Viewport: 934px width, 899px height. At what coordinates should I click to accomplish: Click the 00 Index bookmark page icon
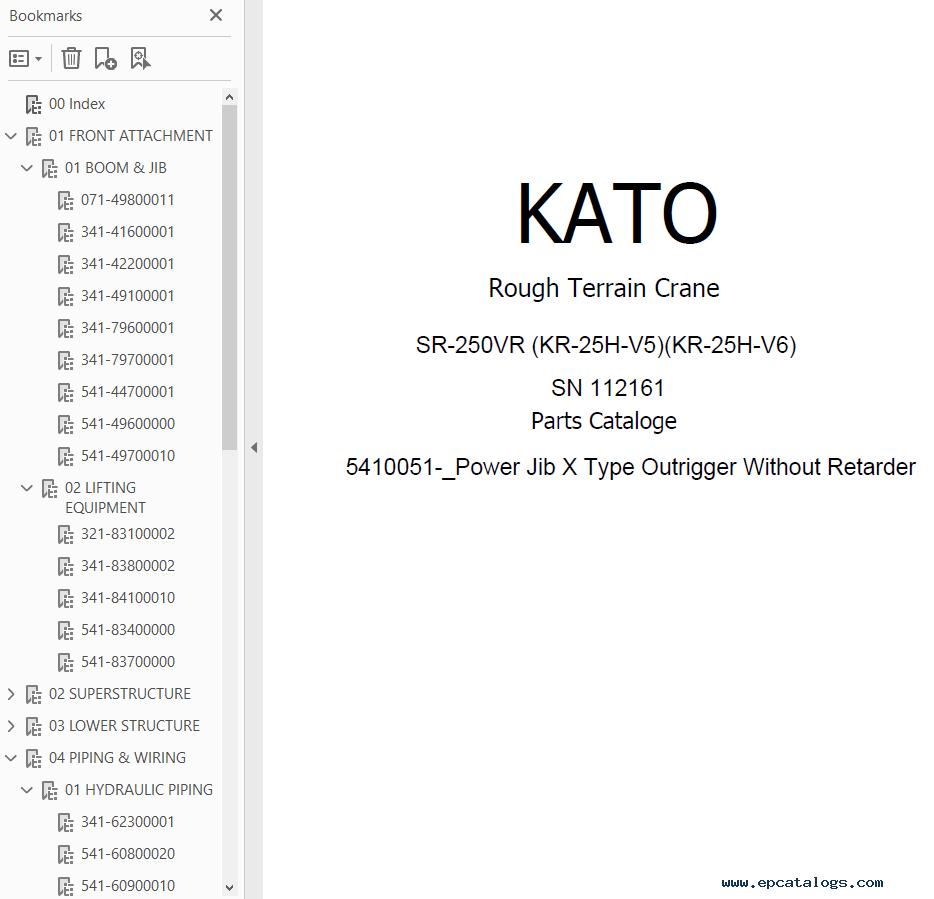33,104
